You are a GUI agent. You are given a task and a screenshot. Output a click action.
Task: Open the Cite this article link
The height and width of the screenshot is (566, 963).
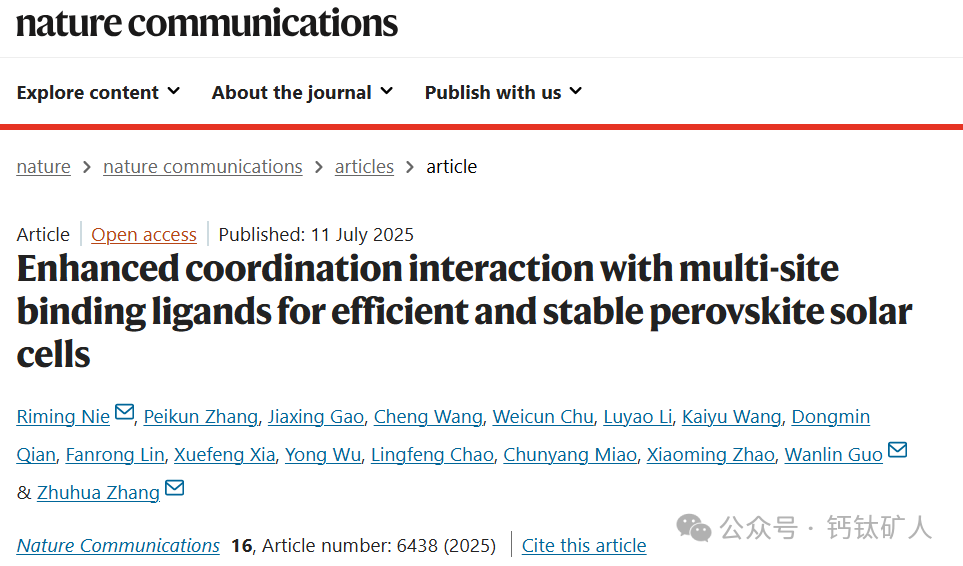(584, 545)
